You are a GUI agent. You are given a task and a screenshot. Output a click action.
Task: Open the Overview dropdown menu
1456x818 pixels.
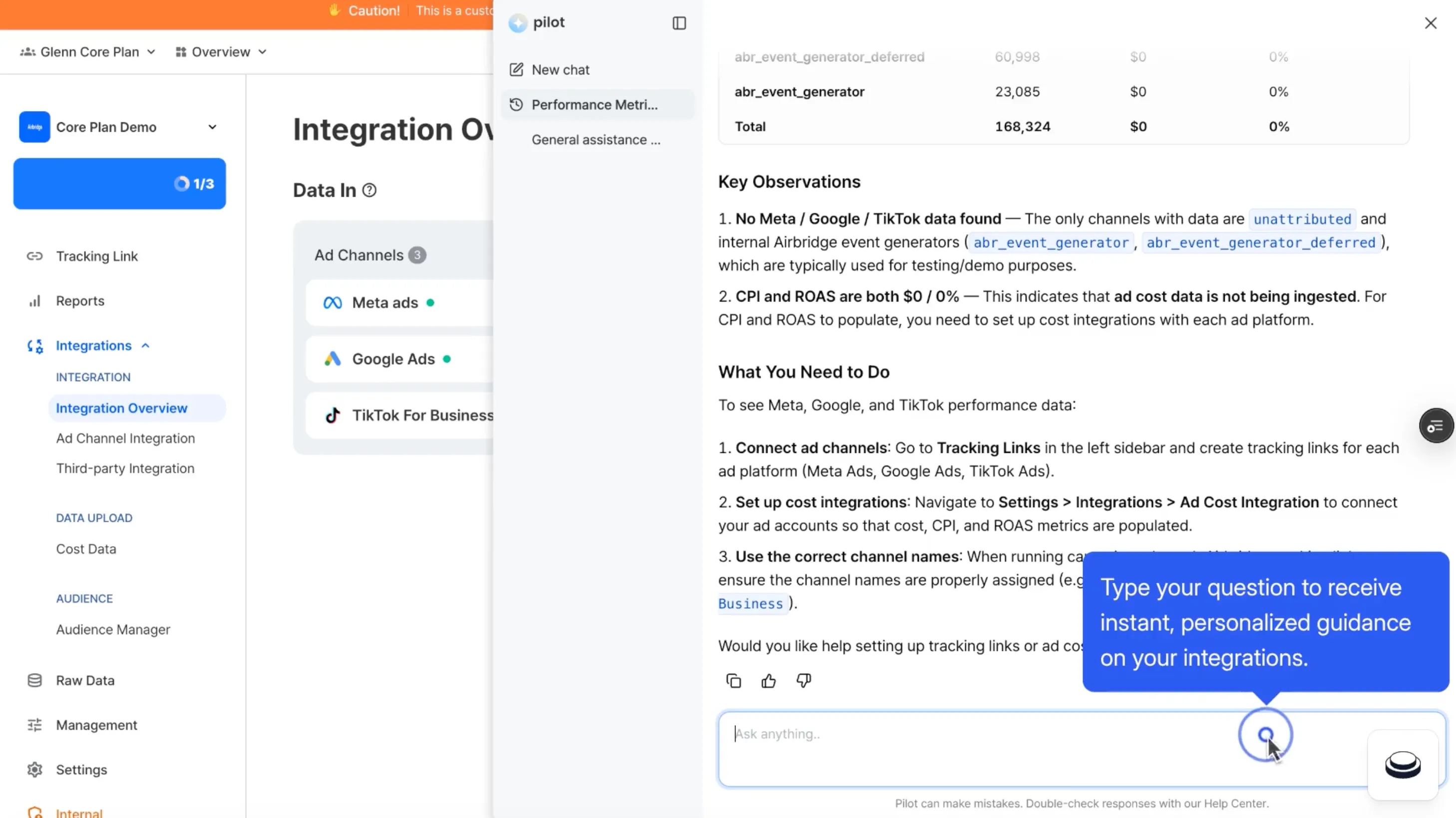(x=221, y=52)
